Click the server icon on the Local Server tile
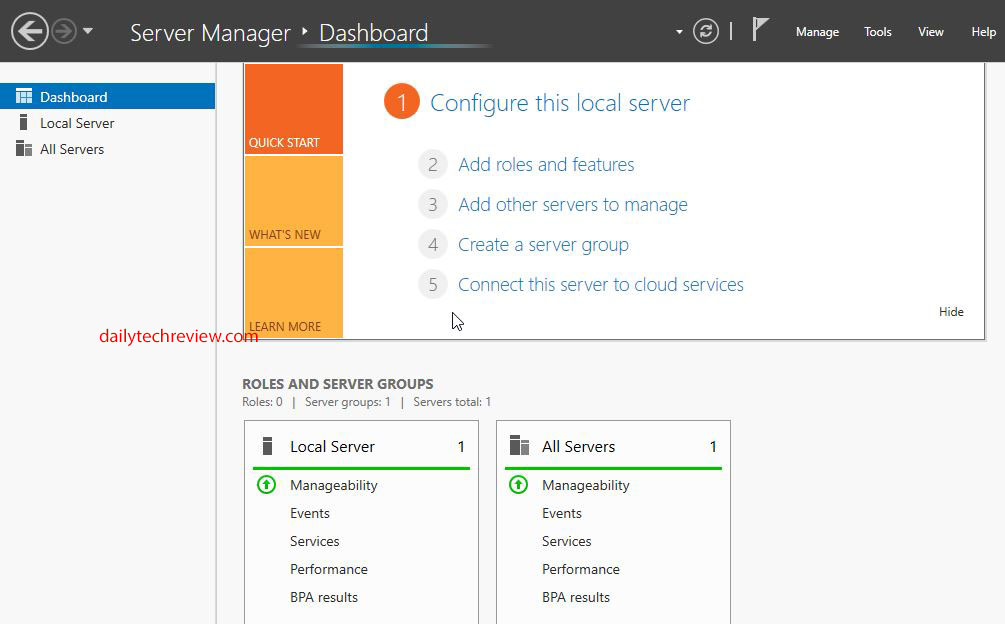 (266, 446)
